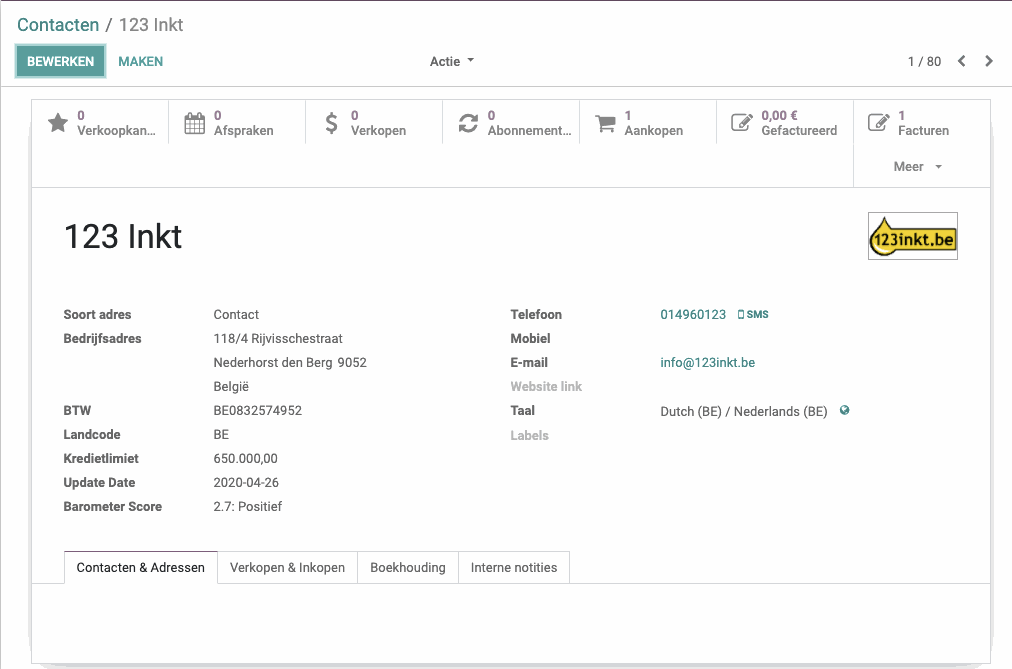Click the refresh icon for Abonnementen
1012x669 pixels.
coord(468,123)
